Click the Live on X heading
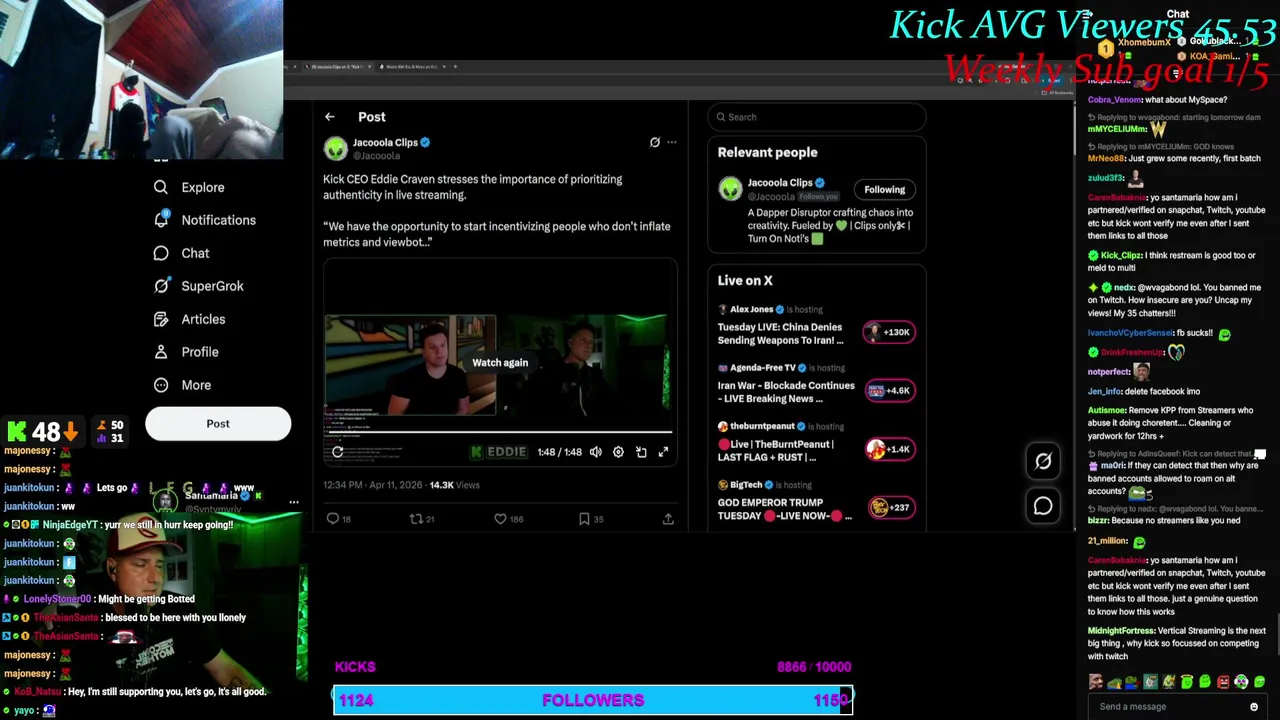The image size is (1280, 720). tap(745, 281)
